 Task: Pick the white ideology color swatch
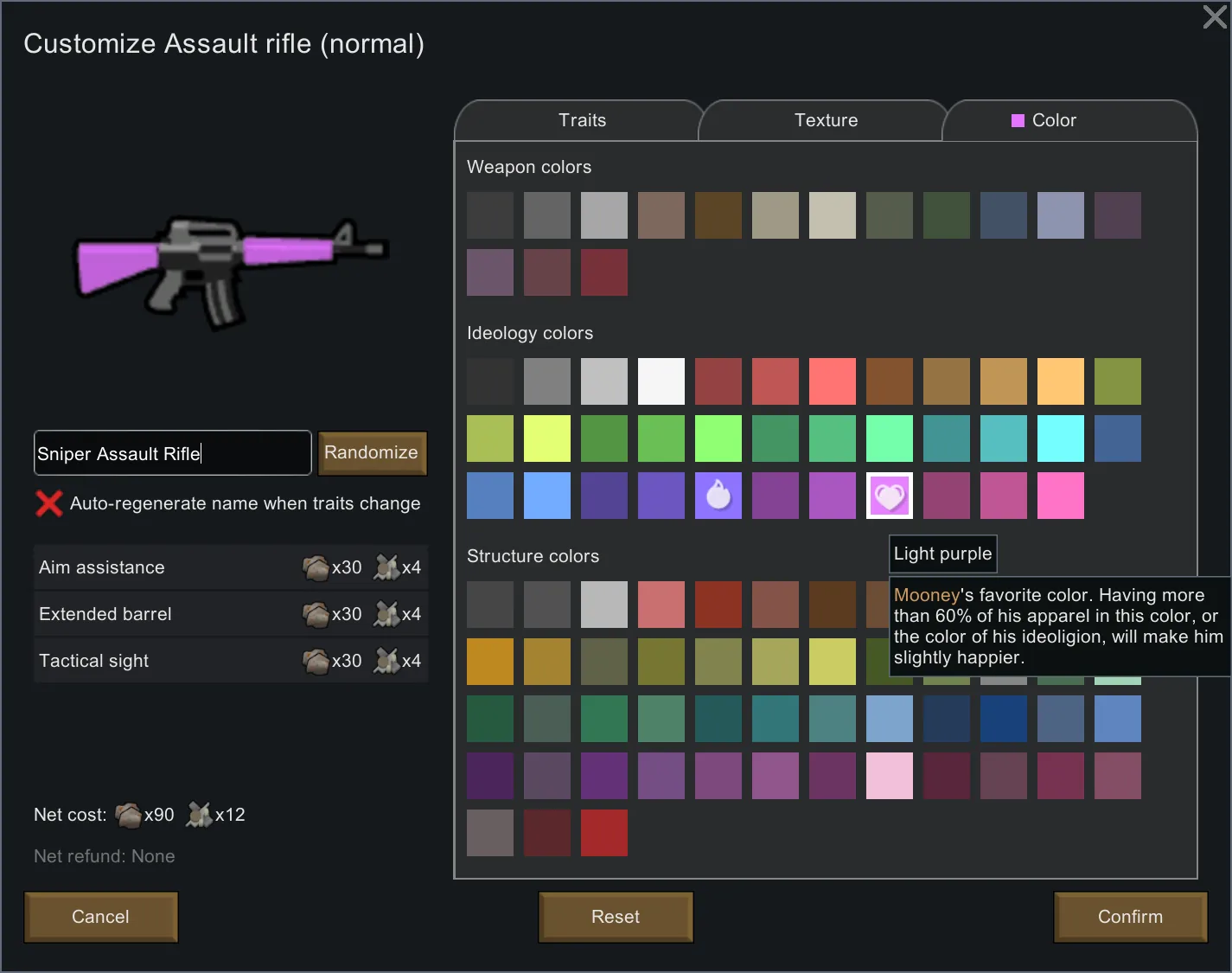click(x=661, y=381)
